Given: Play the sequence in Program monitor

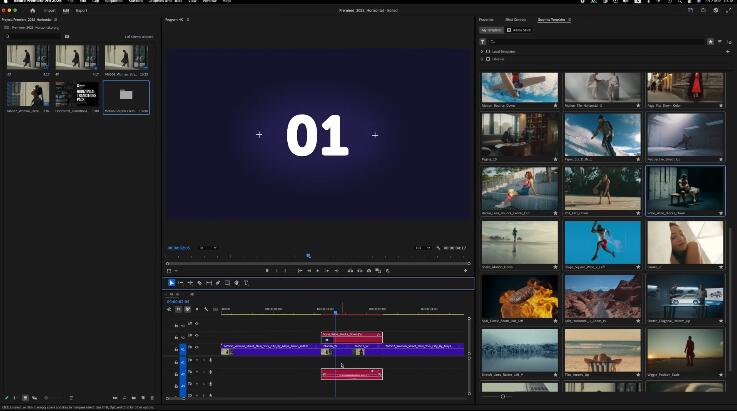Looking at the screenshot, I should (x=318, y=270).
